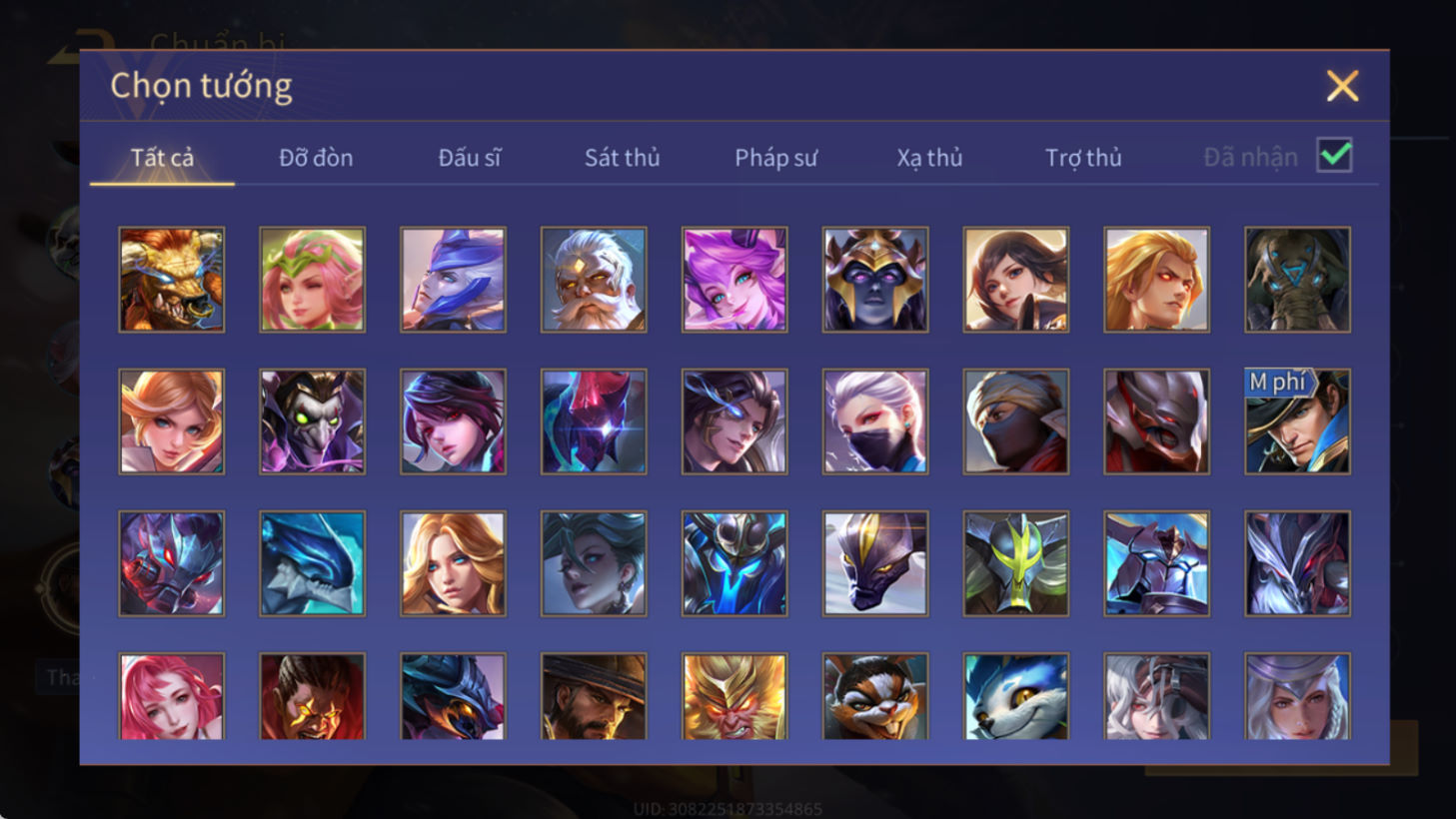Filter by the Xạ thủ tab

tap(929, 158)
